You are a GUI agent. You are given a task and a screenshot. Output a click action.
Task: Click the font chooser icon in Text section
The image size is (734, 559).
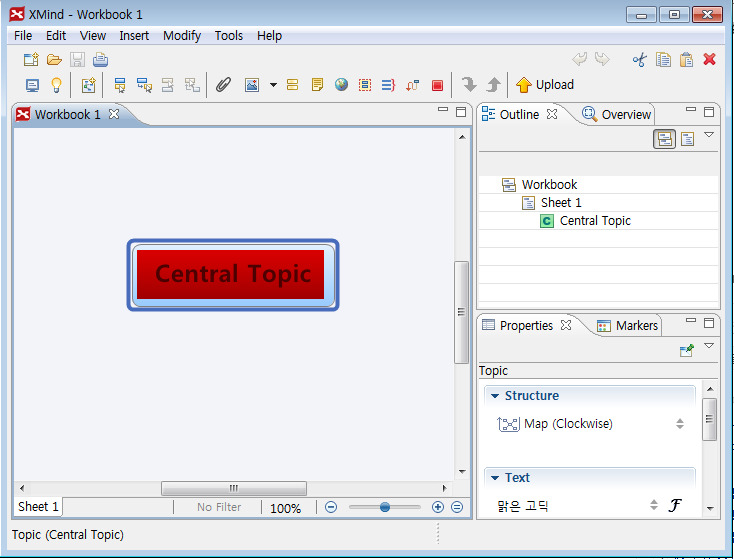tap(674, 506)
